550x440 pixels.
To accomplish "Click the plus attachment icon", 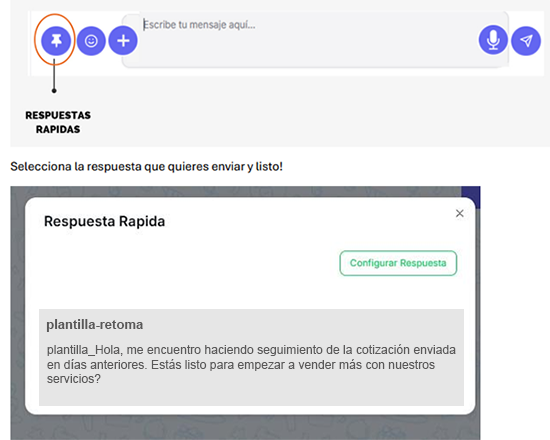I will click(x=123, y=41).
